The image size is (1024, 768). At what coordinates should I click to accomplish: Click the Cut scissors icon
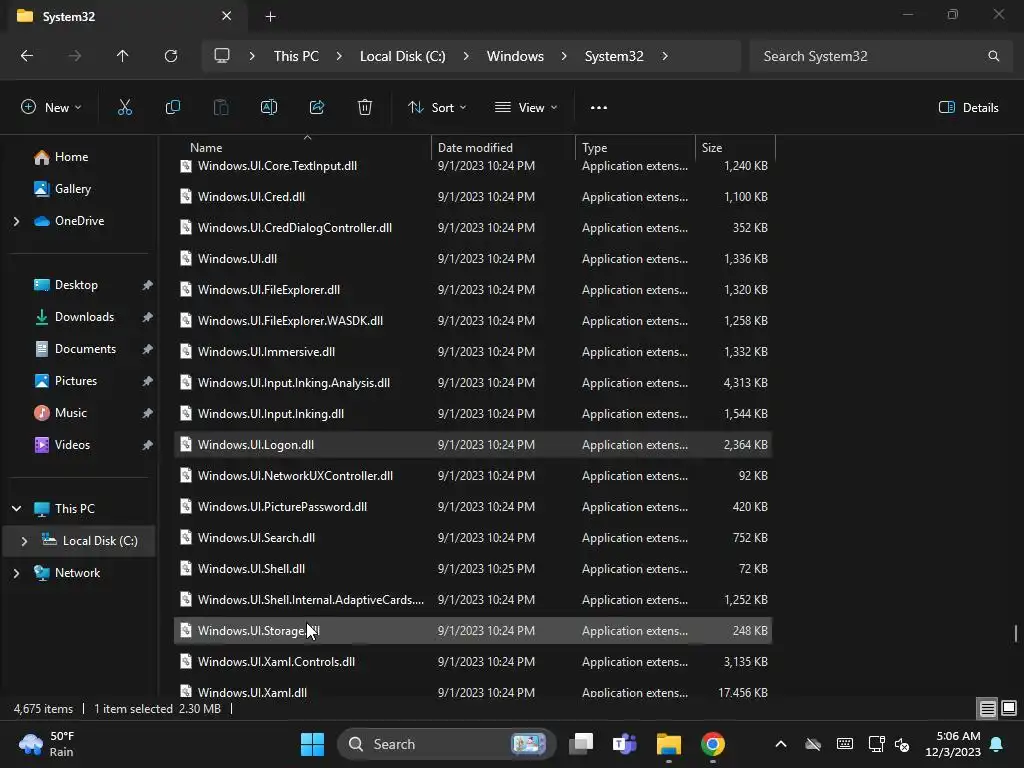point(125,108)
